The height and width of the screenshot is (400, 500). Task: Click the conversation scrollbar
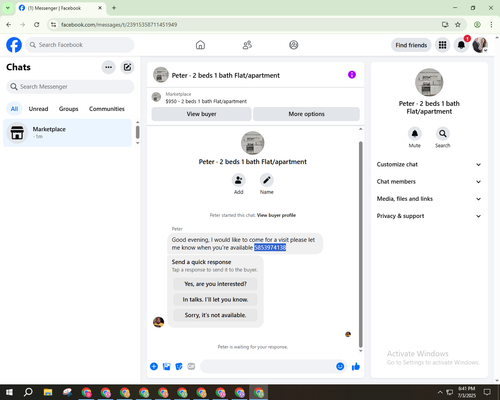[360, 245]
